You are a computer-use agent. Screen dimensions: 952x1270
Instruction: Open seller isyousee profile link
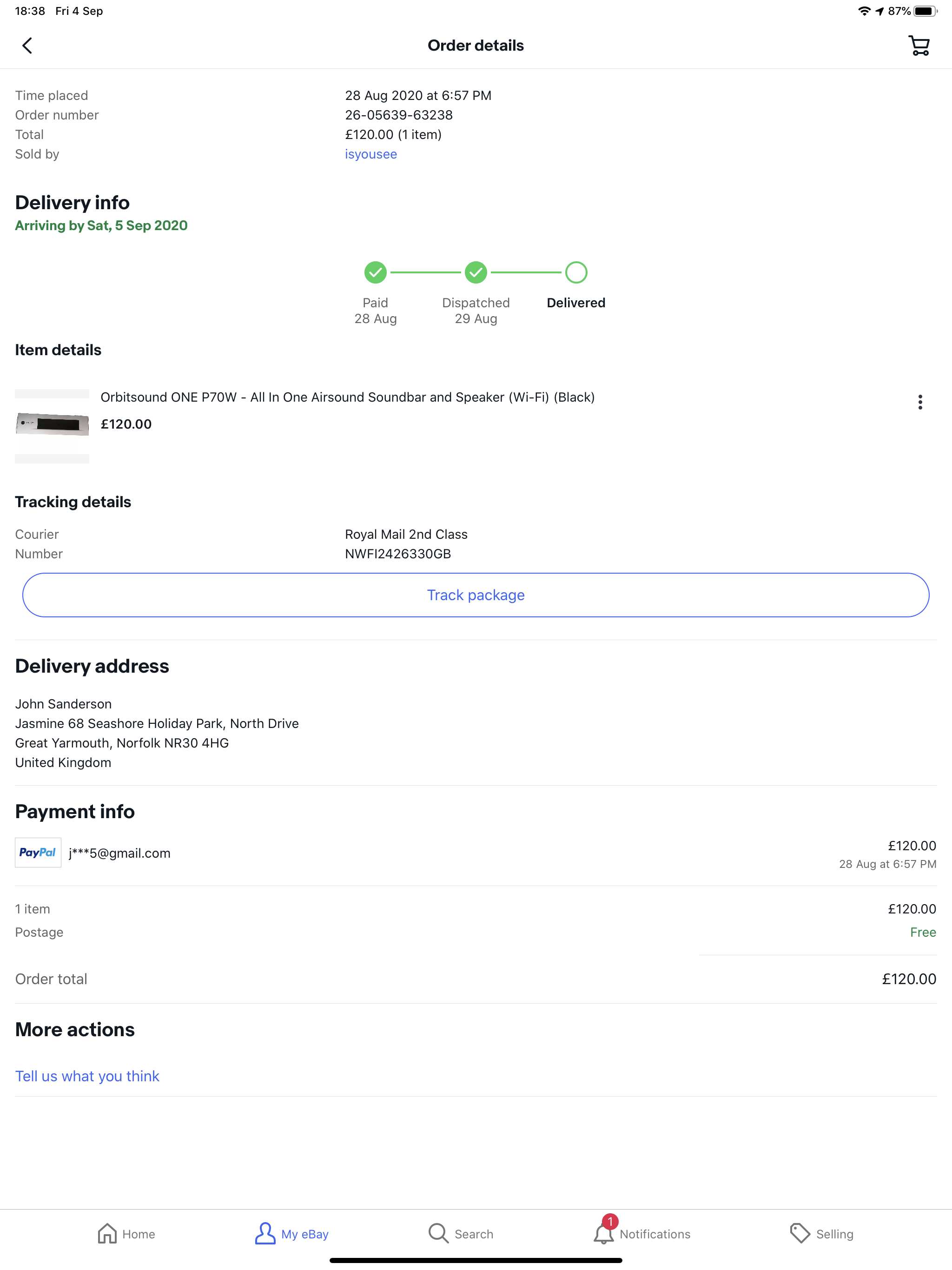coord(371,154)
